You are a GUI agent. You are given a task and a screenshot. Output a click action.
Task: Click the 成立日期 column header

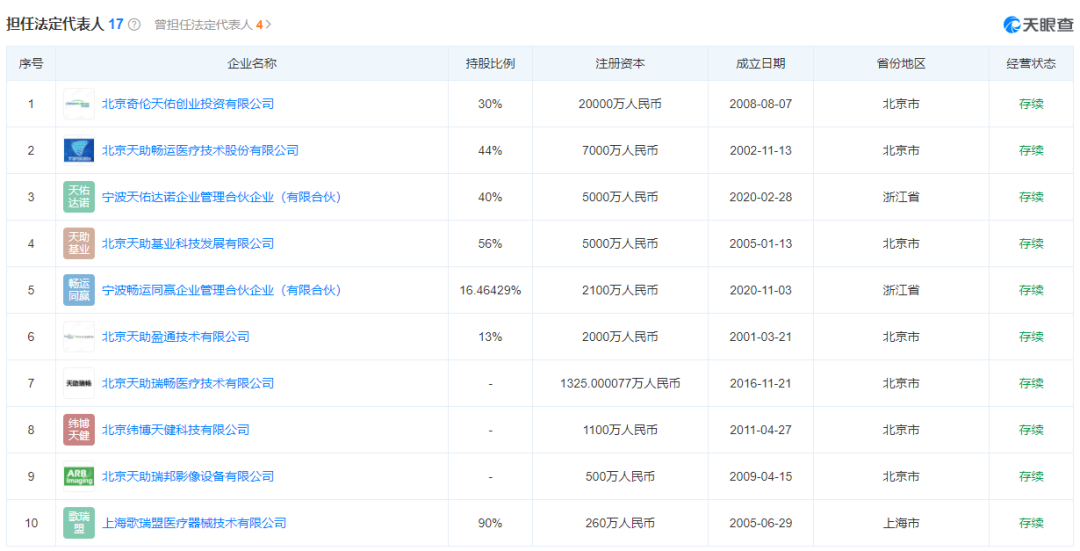pos(760,63)
